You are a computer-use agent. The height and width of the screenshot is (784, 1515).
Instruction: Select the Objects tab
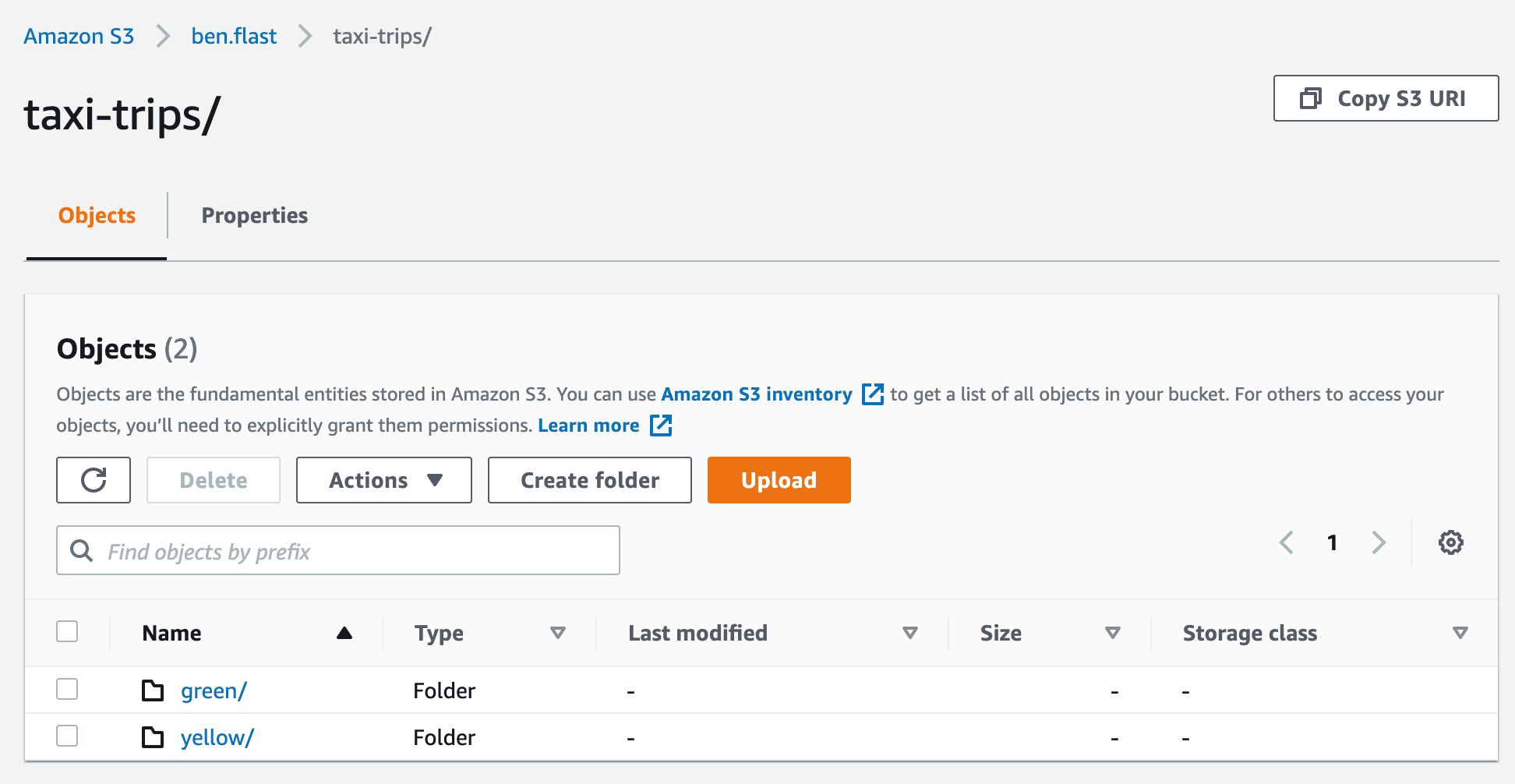(97, 216)
